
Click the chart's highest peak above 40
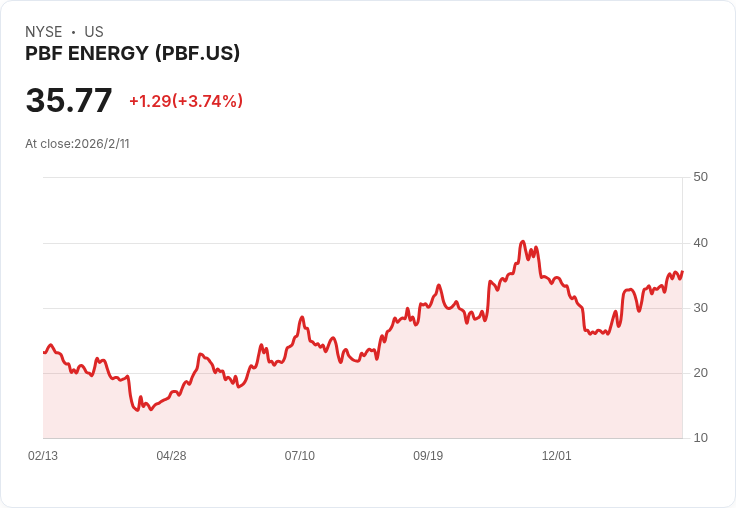coord(523,242)
